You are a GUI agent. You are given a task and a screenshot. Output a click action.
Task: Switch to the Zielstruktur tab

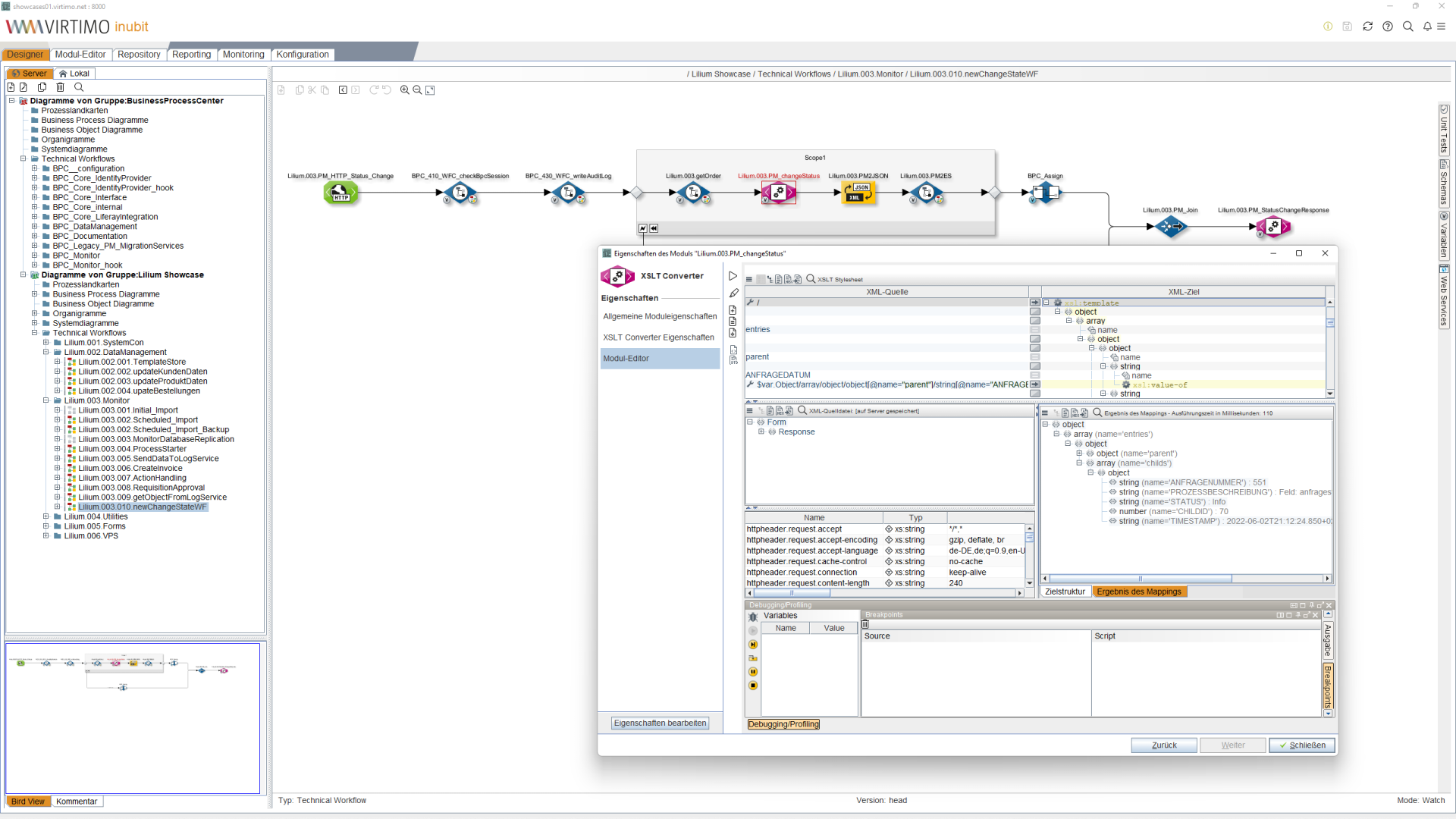[1065, 591]
